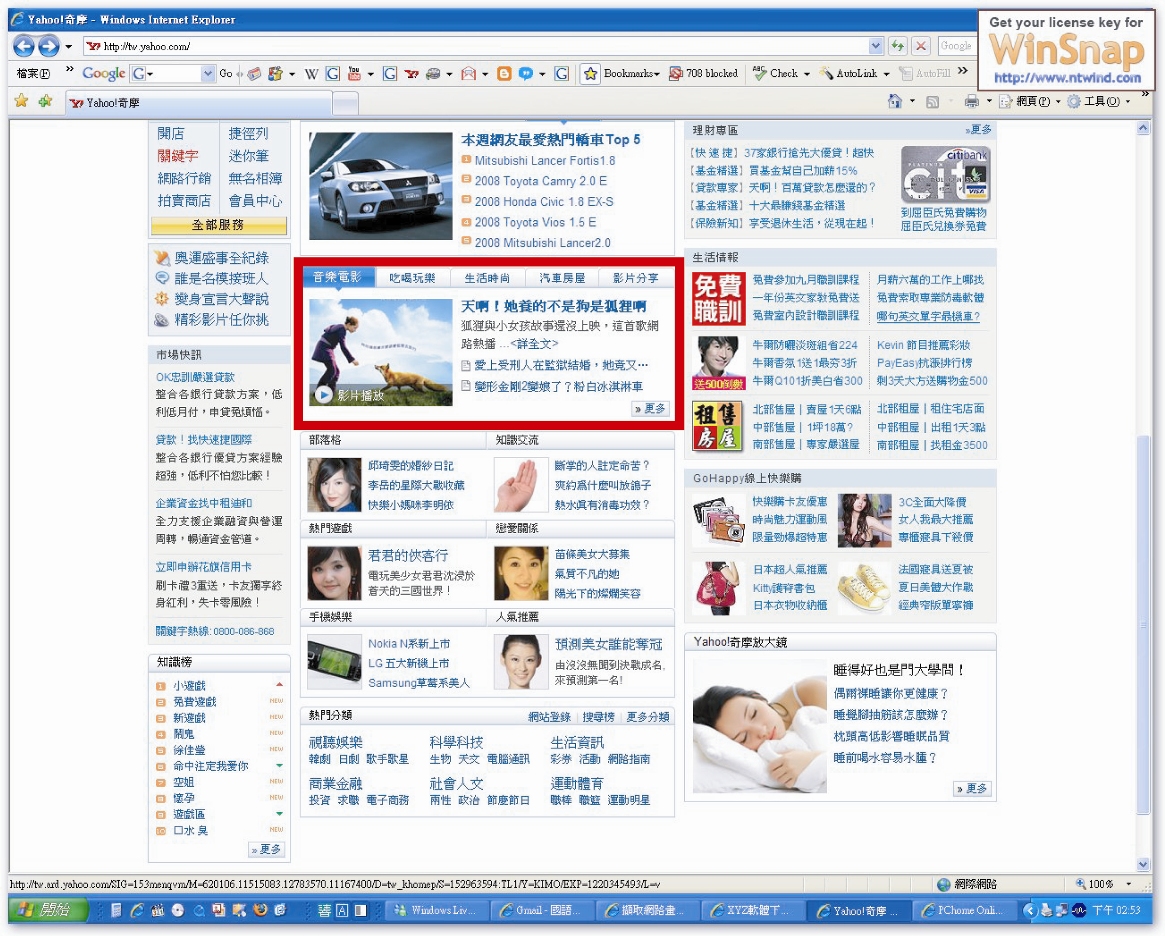Switch to the 吃喝玩樂 tab
The image size is (1165, 936).
tap(412, 278)
